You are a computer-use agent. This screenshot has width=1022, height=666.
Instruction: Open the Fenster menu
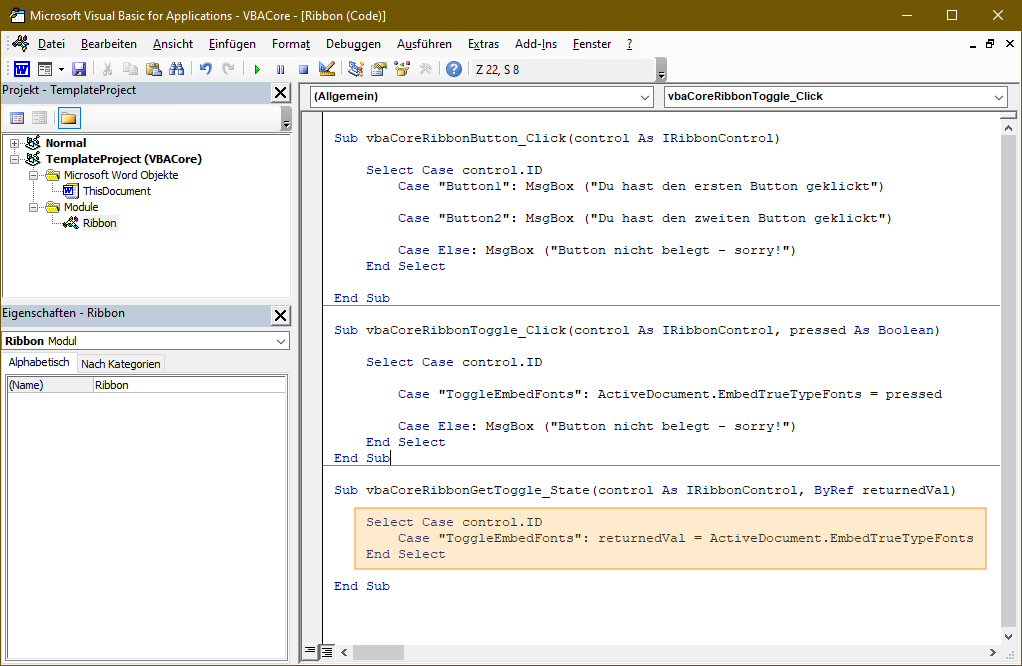pos(592,44)
